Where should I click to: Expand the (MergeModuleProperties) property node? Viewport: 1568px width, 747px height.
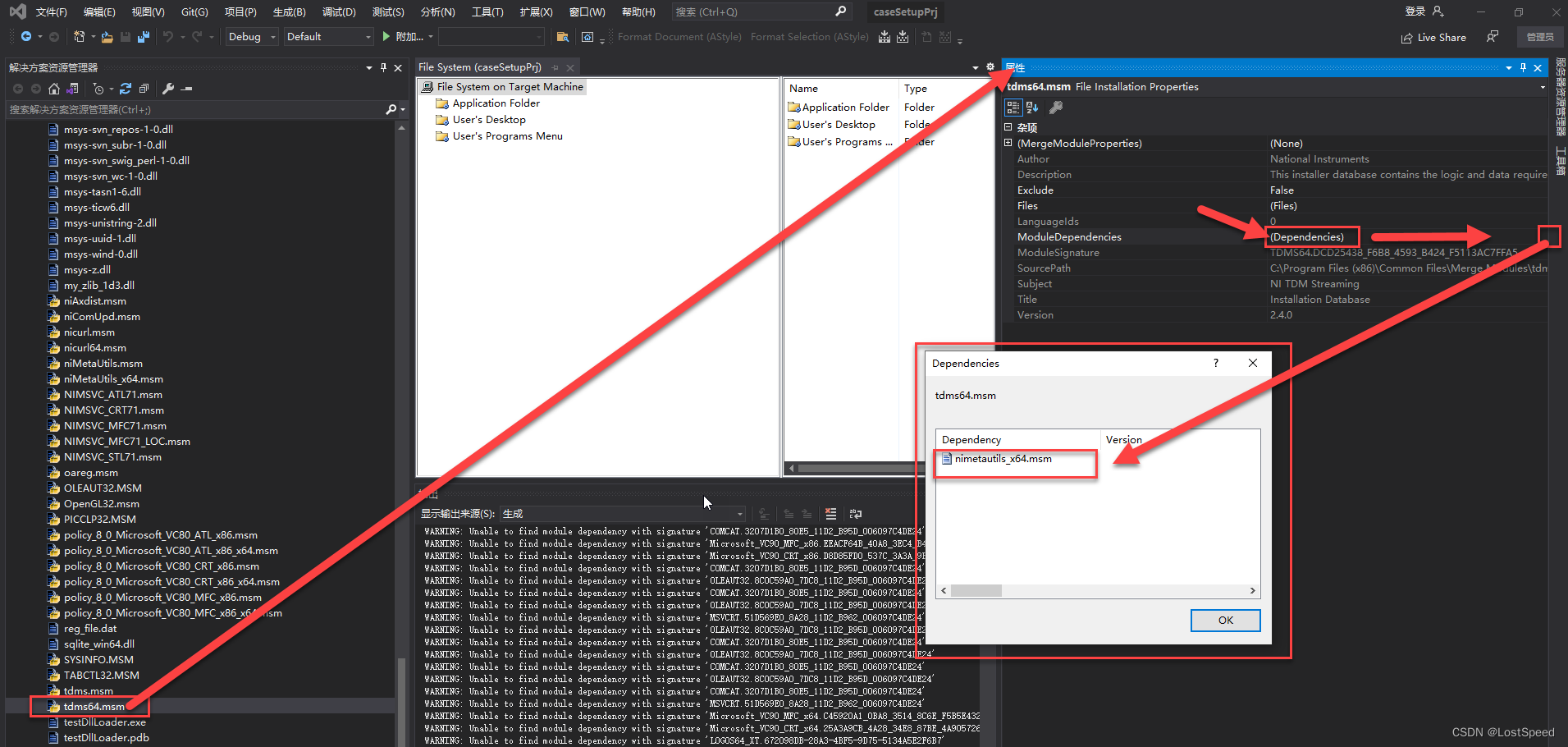pyautogui.click(x=1008, y=143)
